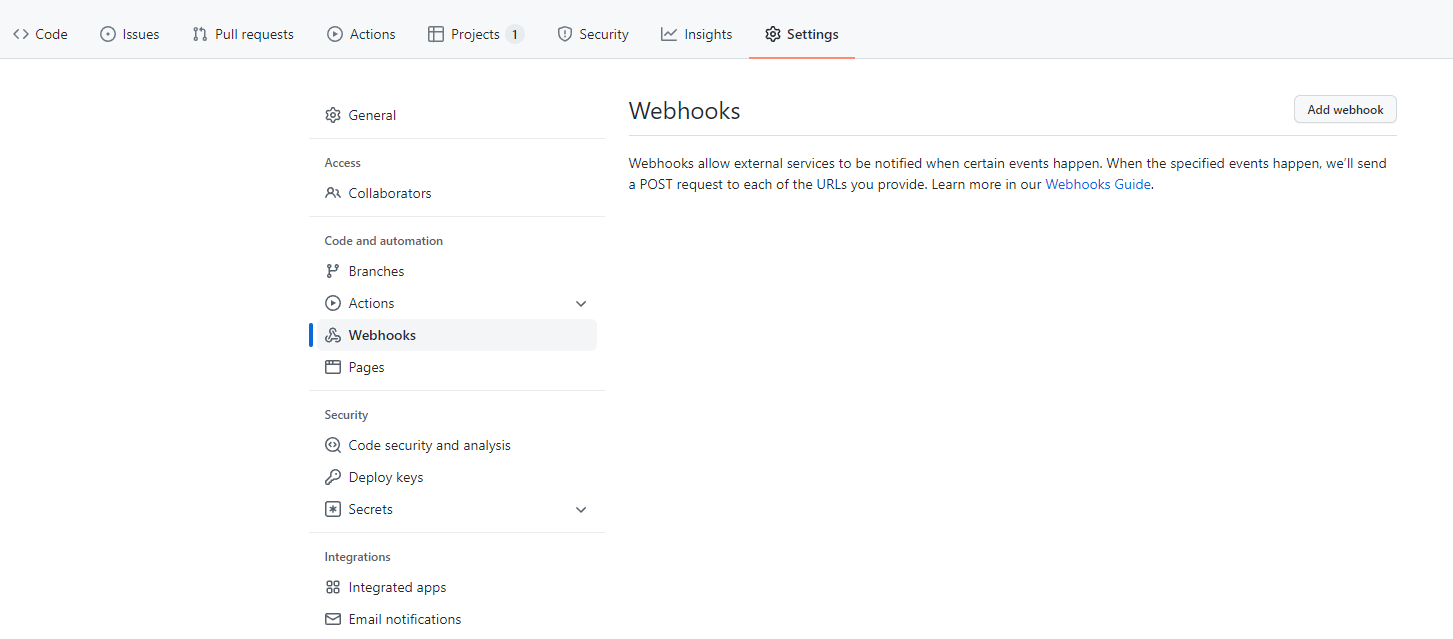The image size is (1453, 639).
Task: Click the Secrets asterisk icon
Action: pyautogui.click(x=333, y=509)
